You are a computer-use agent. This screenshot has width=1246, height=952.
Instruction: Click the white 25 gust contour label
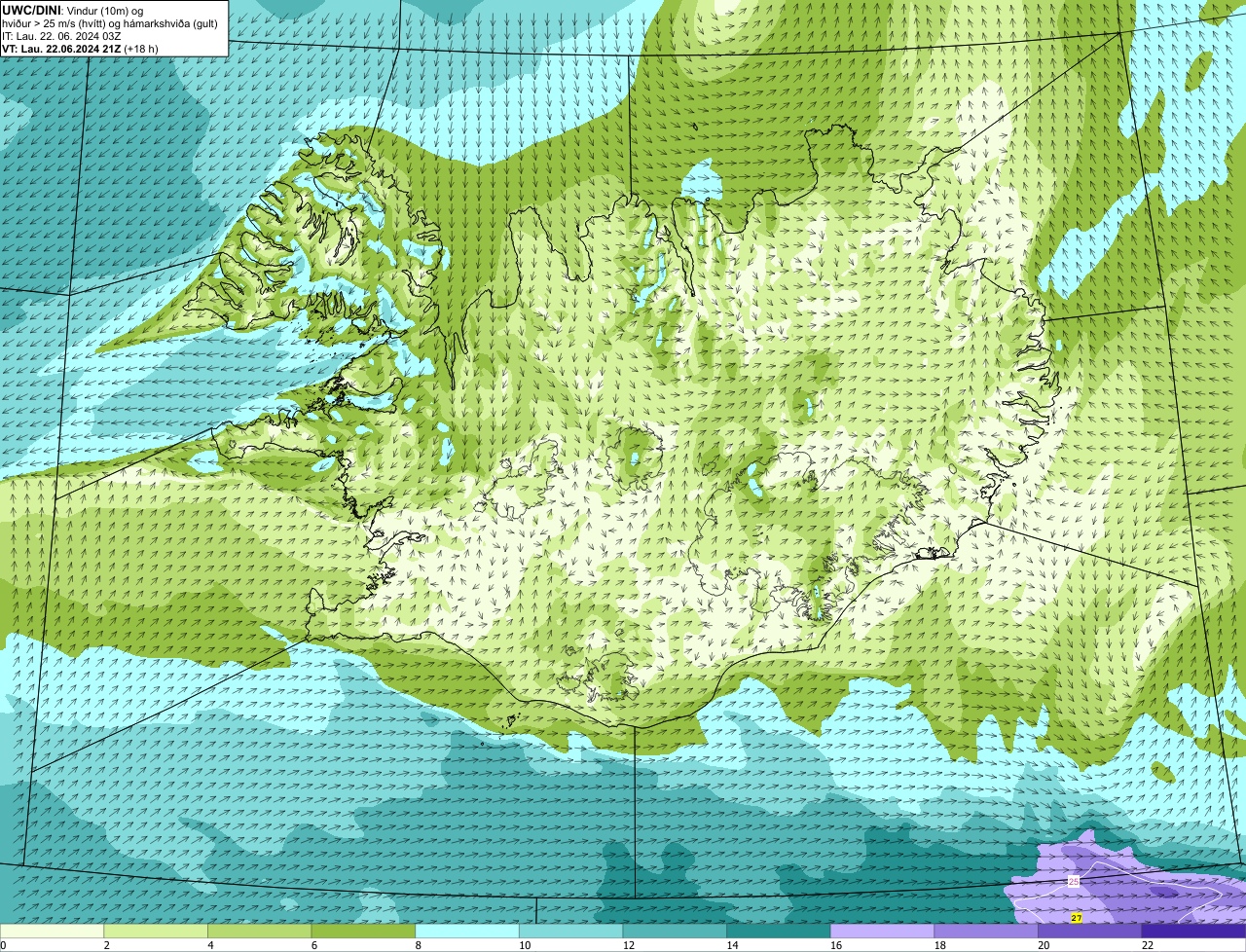coord(1074,881)
